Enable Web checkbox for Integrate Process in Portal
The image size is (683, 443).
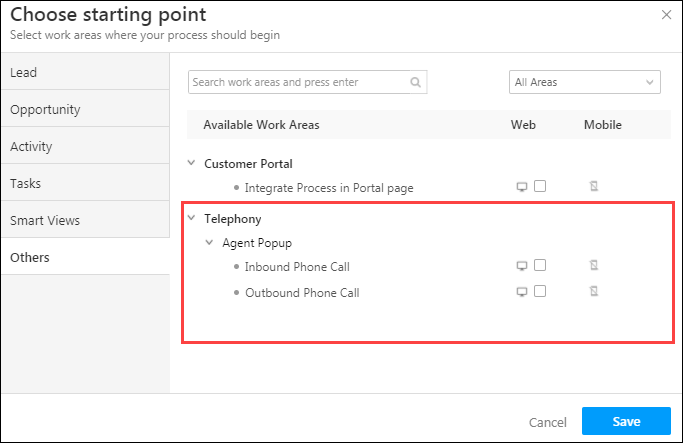(540, 186)
